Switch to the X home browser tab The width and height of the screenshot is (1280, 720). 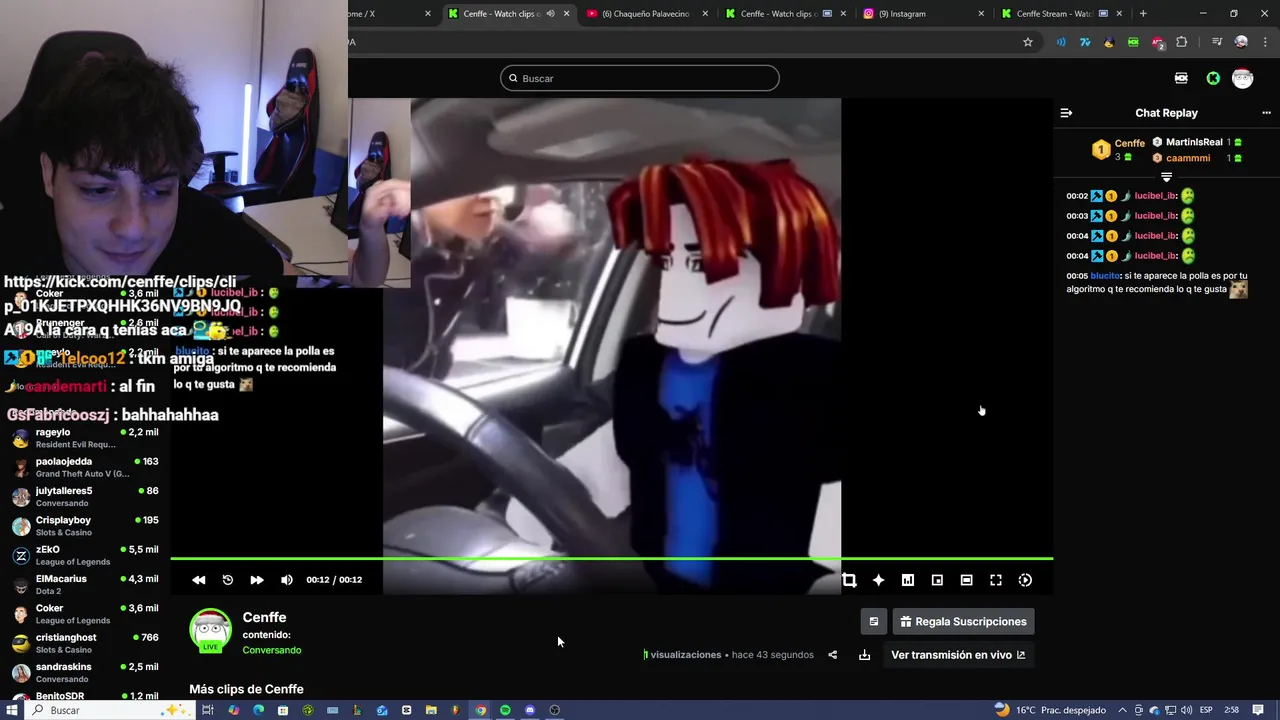point(390,14)
